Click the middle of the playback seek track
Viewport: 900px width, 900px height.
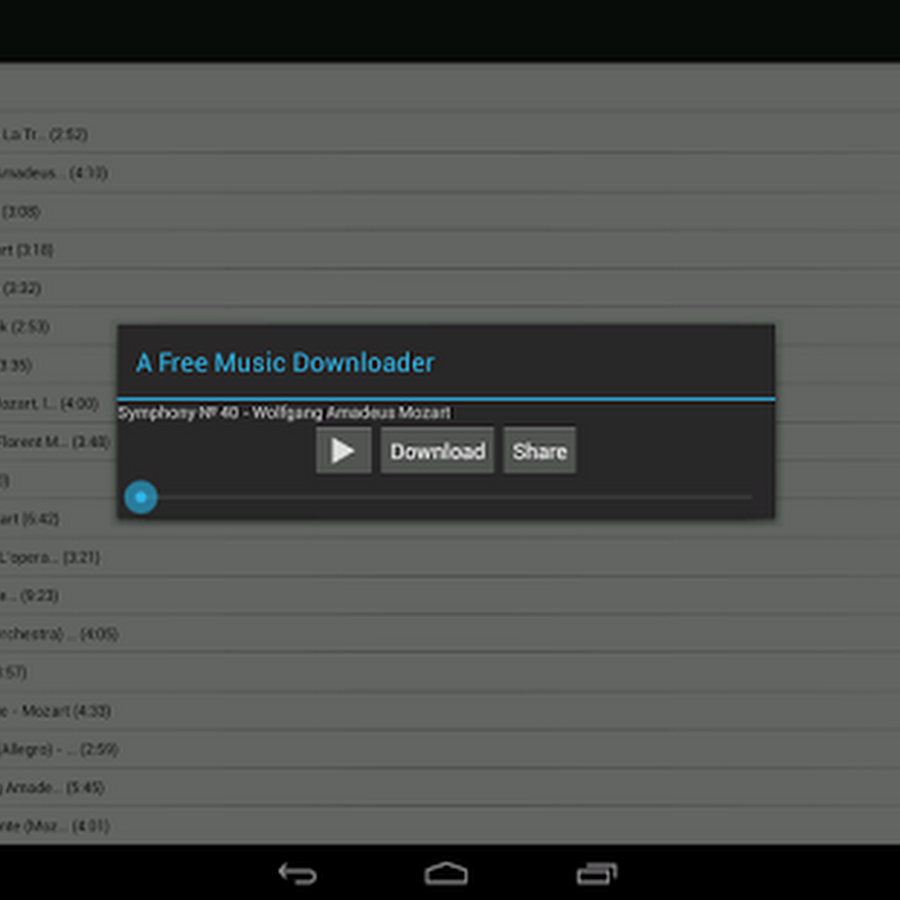[447, 497]
